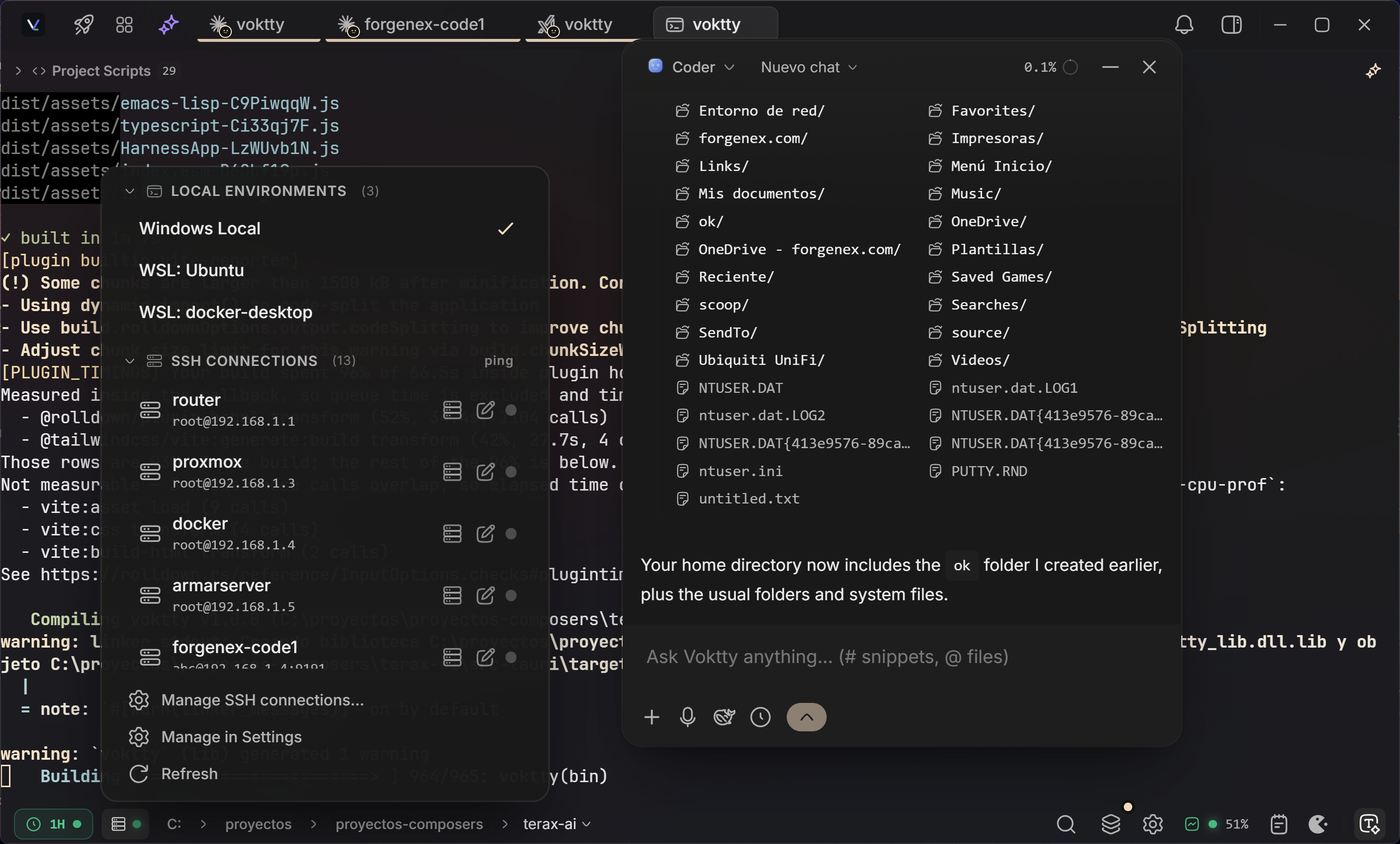This screenshot has height=844, width=1400.
Task: Open the terminal list icon in docker row
Action: pos(452,534)
